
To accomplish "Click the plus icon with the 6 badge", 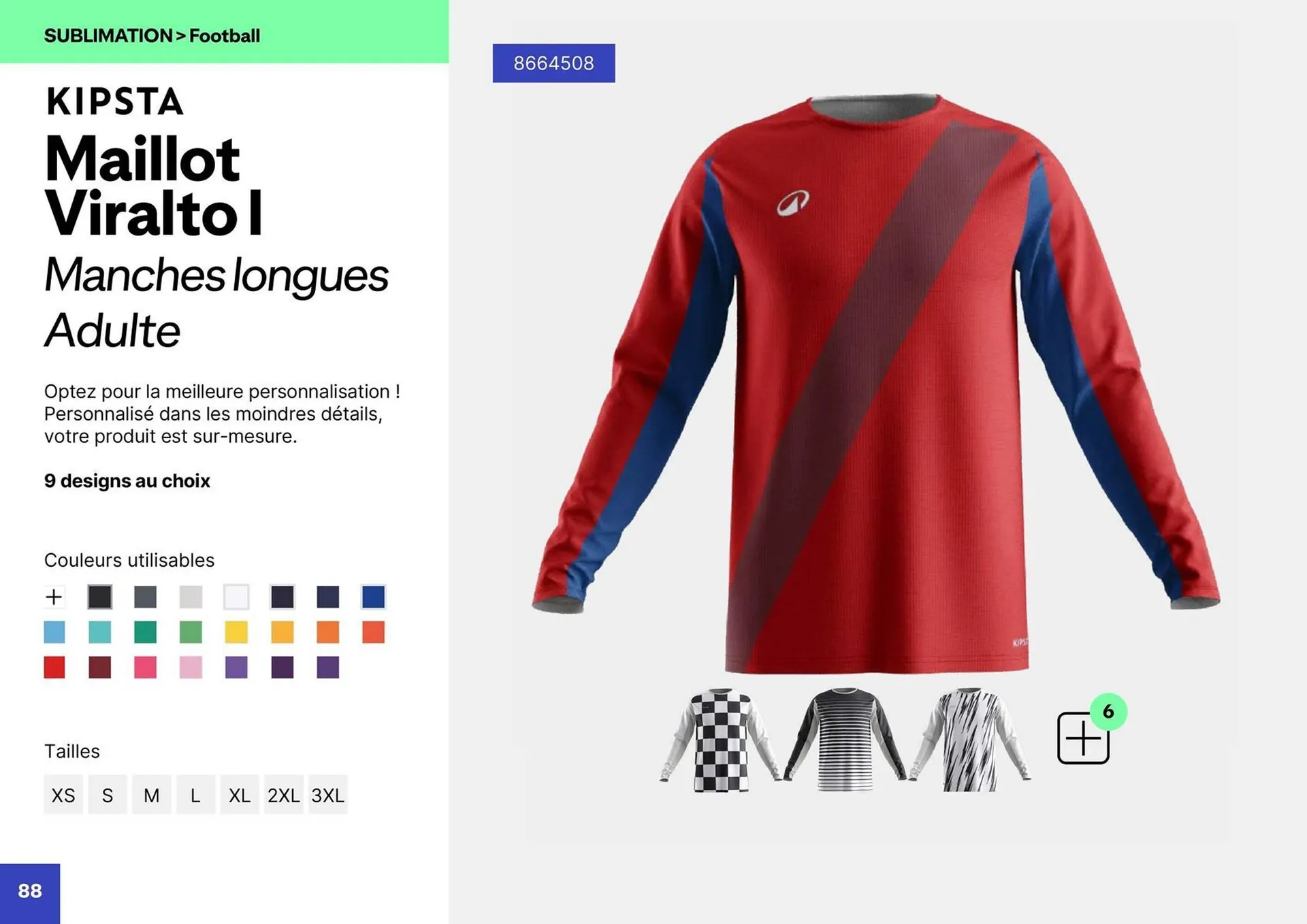I will 1083,738.
